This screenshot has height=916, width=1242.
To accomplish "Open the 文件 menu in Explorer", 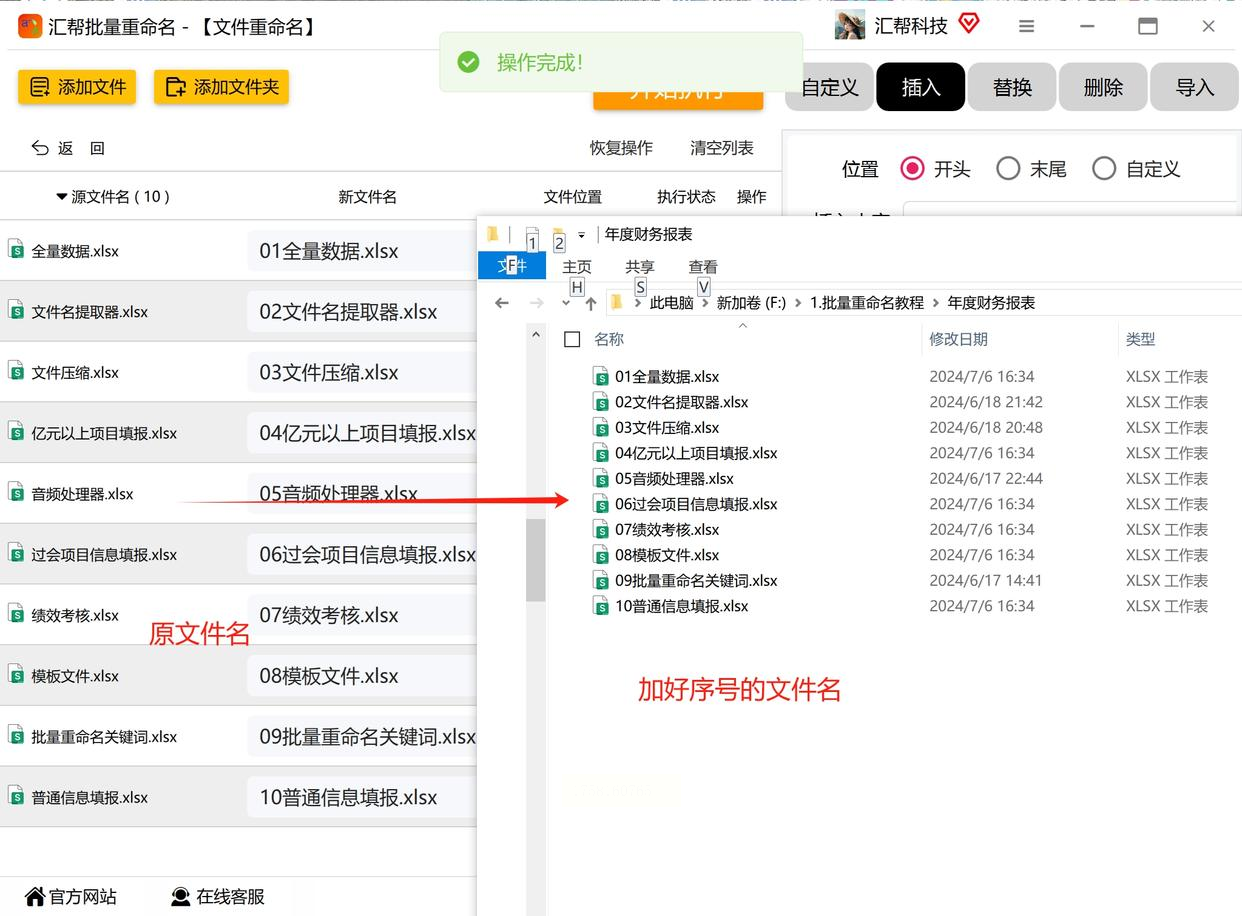I will (512, 266).
